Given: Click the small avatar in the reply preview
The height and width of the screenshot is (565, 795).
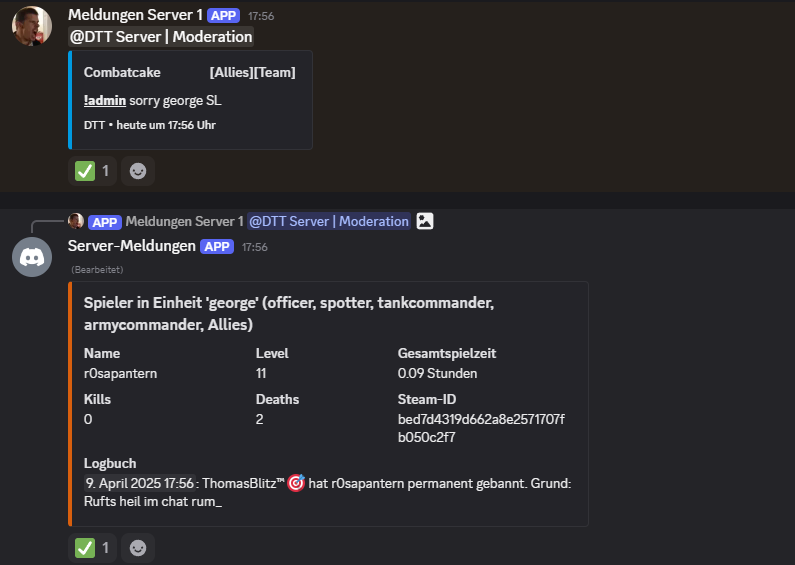Looking at the screenshot, I should tap(76, 221).
